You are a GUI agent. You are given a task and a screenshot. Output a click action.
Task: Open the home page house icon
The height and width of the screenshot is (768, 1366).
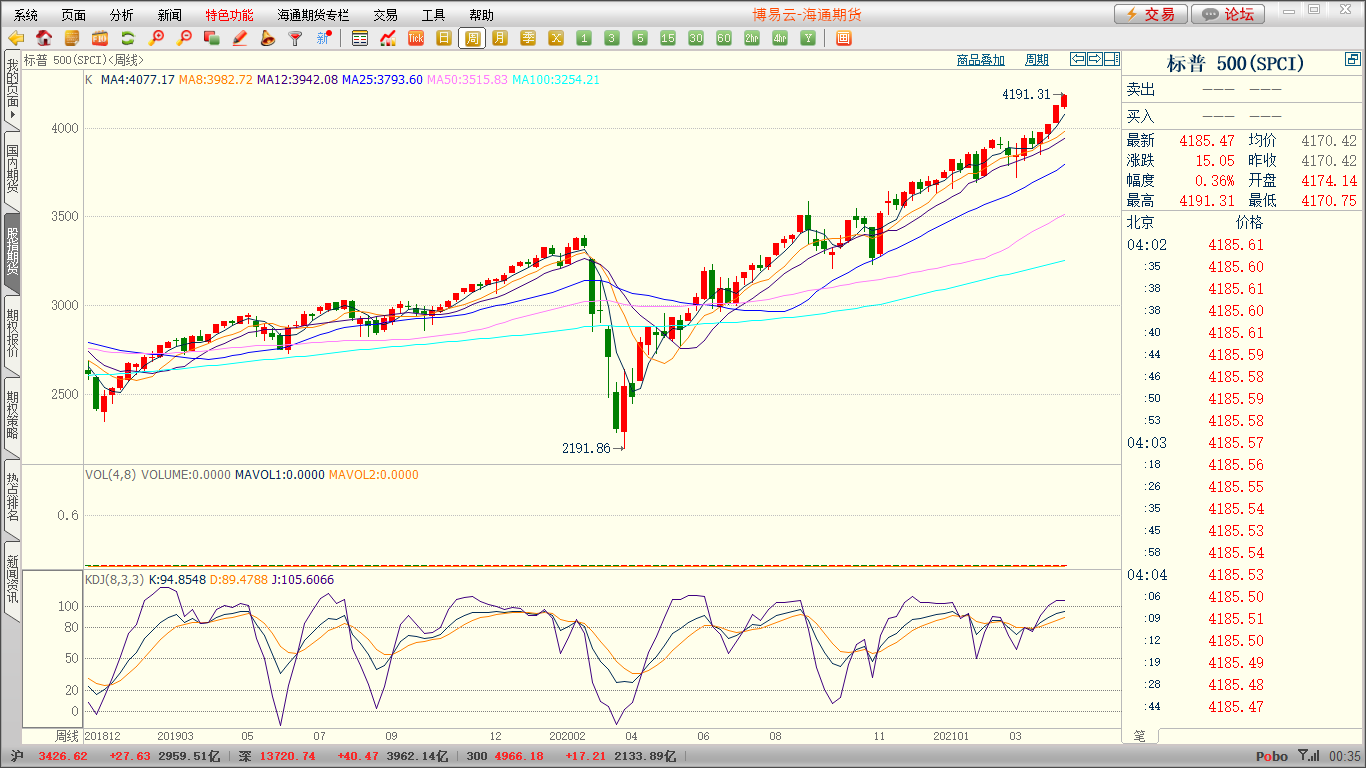44,38
